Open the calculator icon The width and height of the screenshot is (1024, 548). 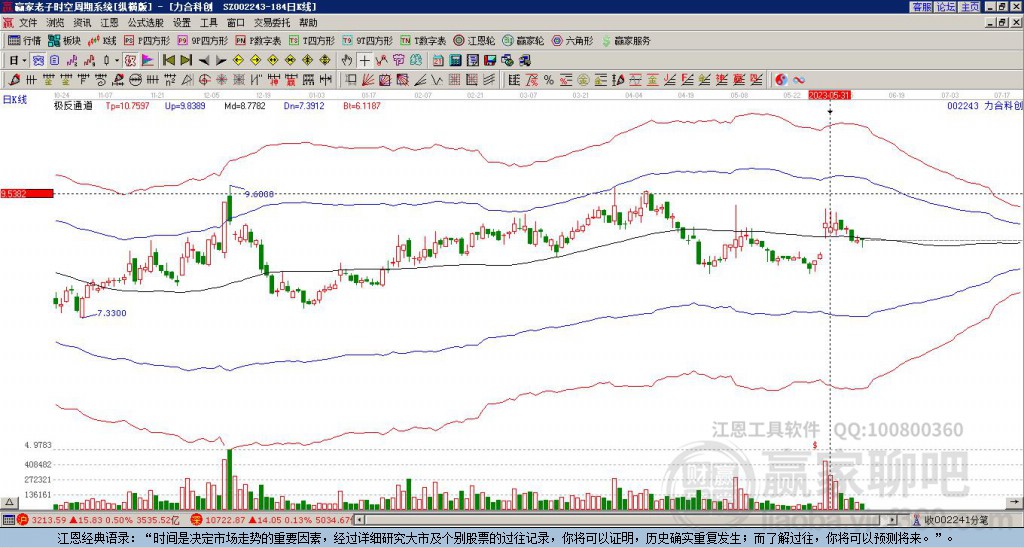(x=455, y=60)
